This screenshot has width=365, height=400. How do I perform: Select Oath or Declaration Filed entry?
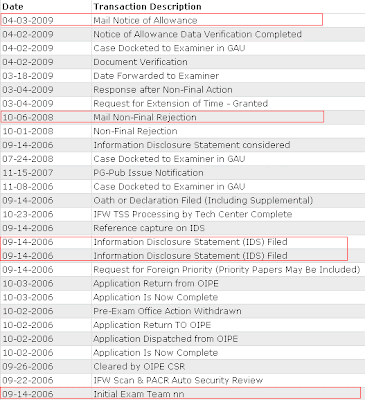(203, 201)
